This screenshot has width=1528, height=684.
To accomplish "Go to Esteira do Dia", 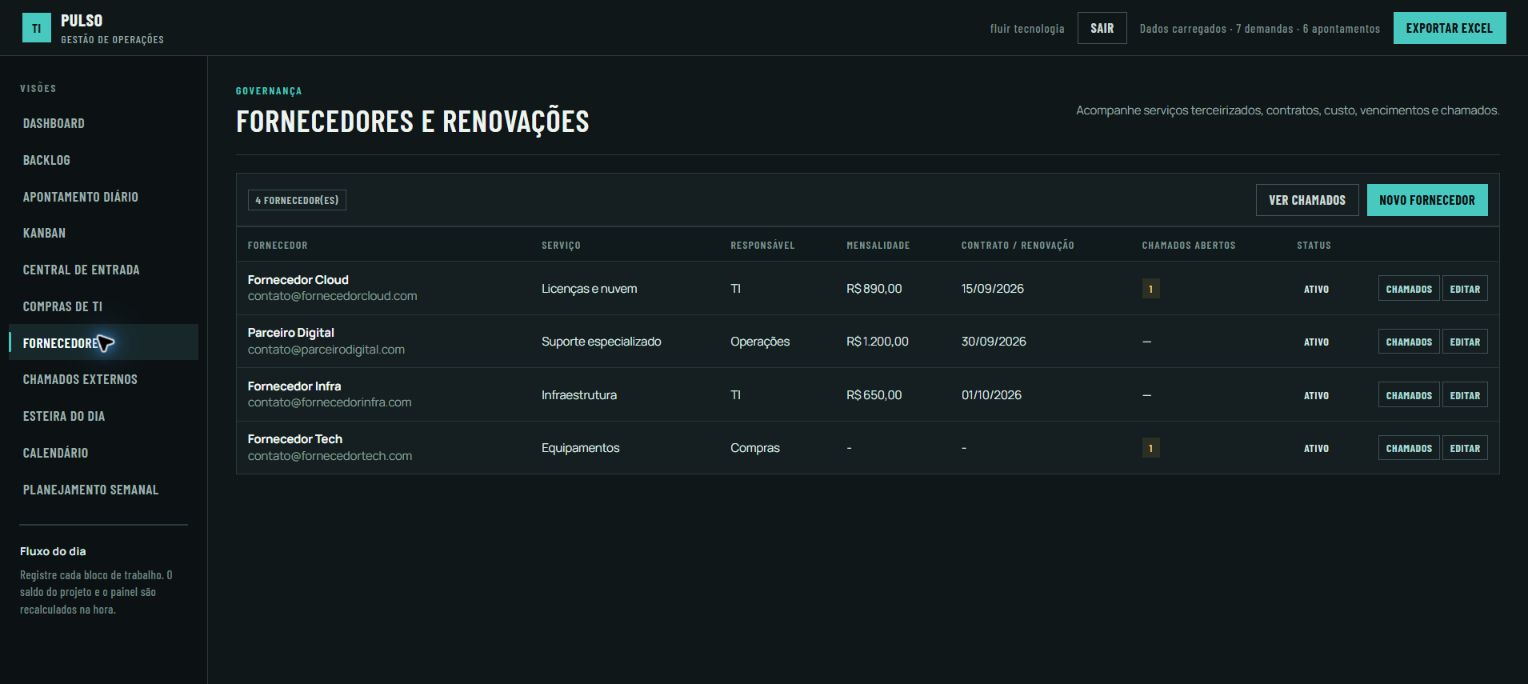I will (x=64, y=416).
